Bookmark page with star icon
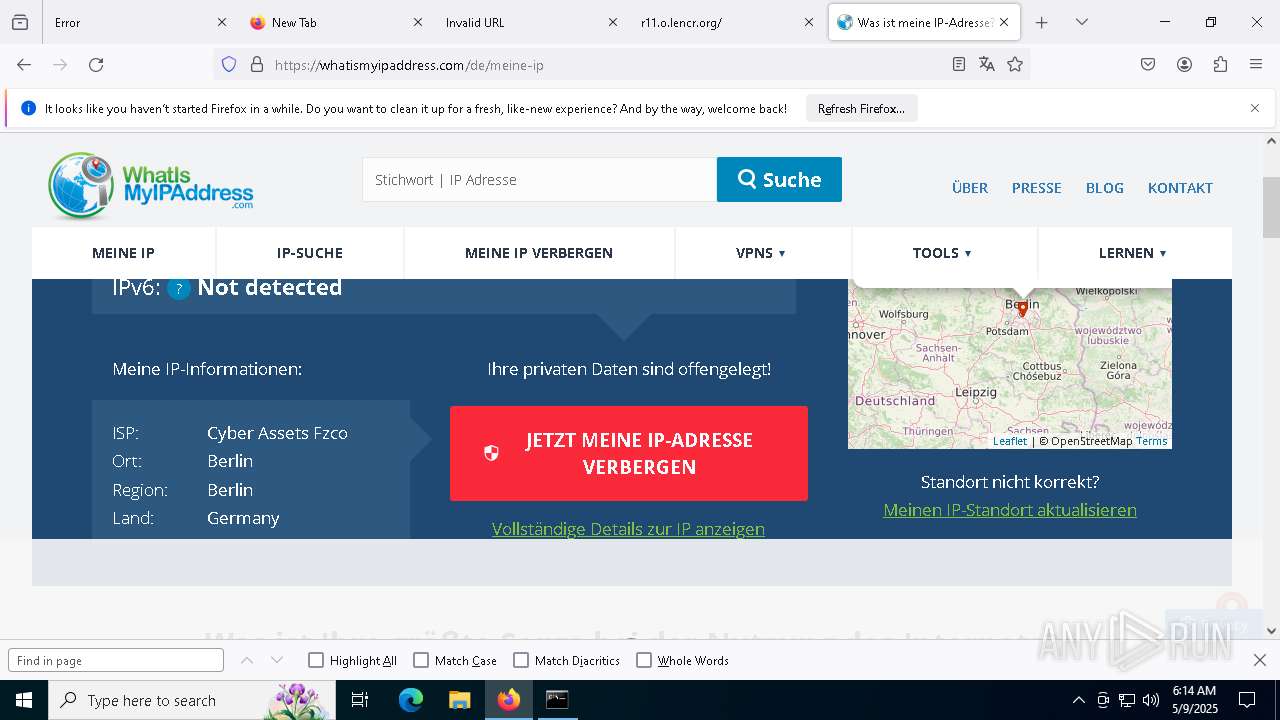The height and width of the screenshot is (720, 1280). 1015,65
